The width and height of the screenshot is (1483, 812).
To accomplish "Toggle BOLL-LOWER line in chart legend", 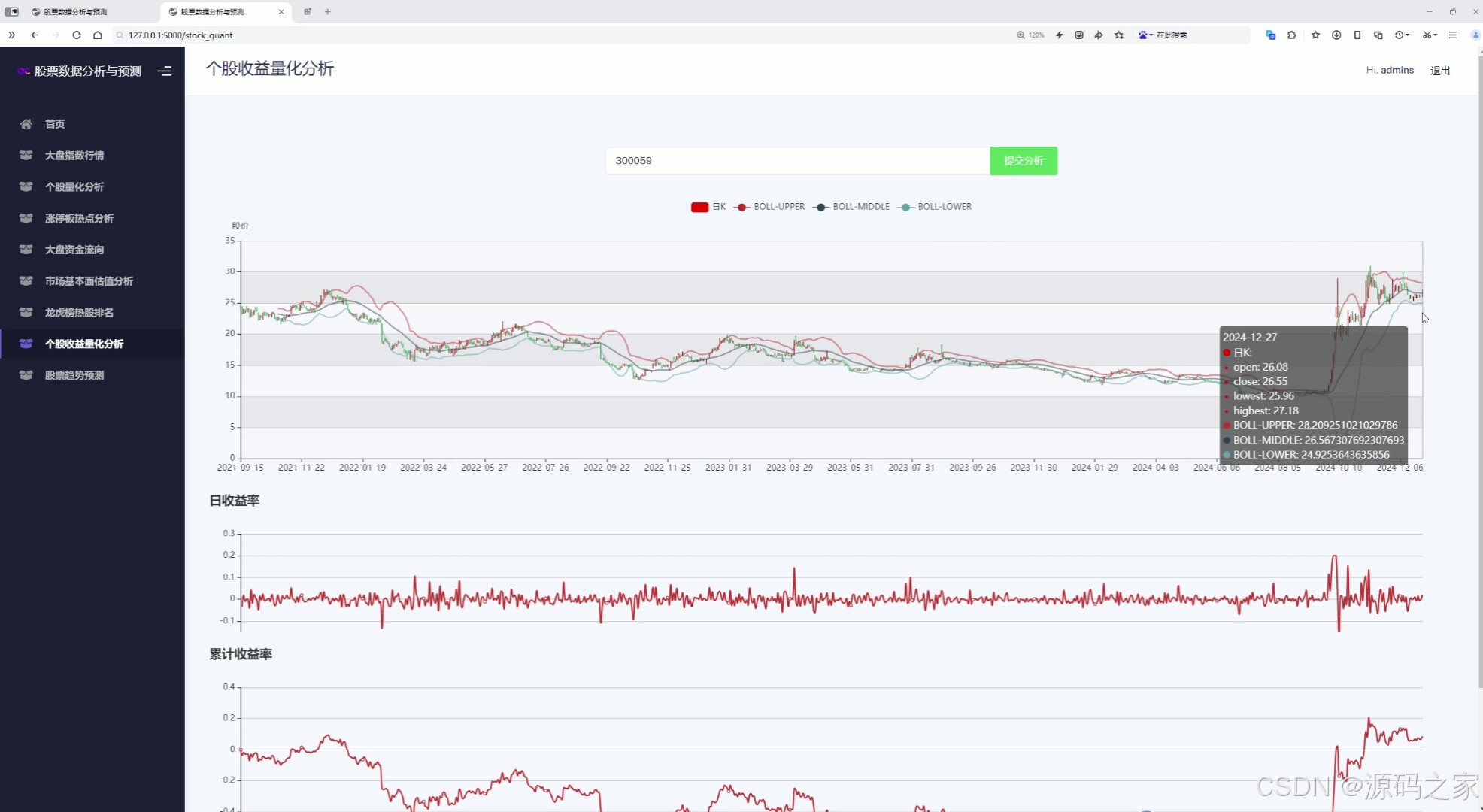I will 936,207.
